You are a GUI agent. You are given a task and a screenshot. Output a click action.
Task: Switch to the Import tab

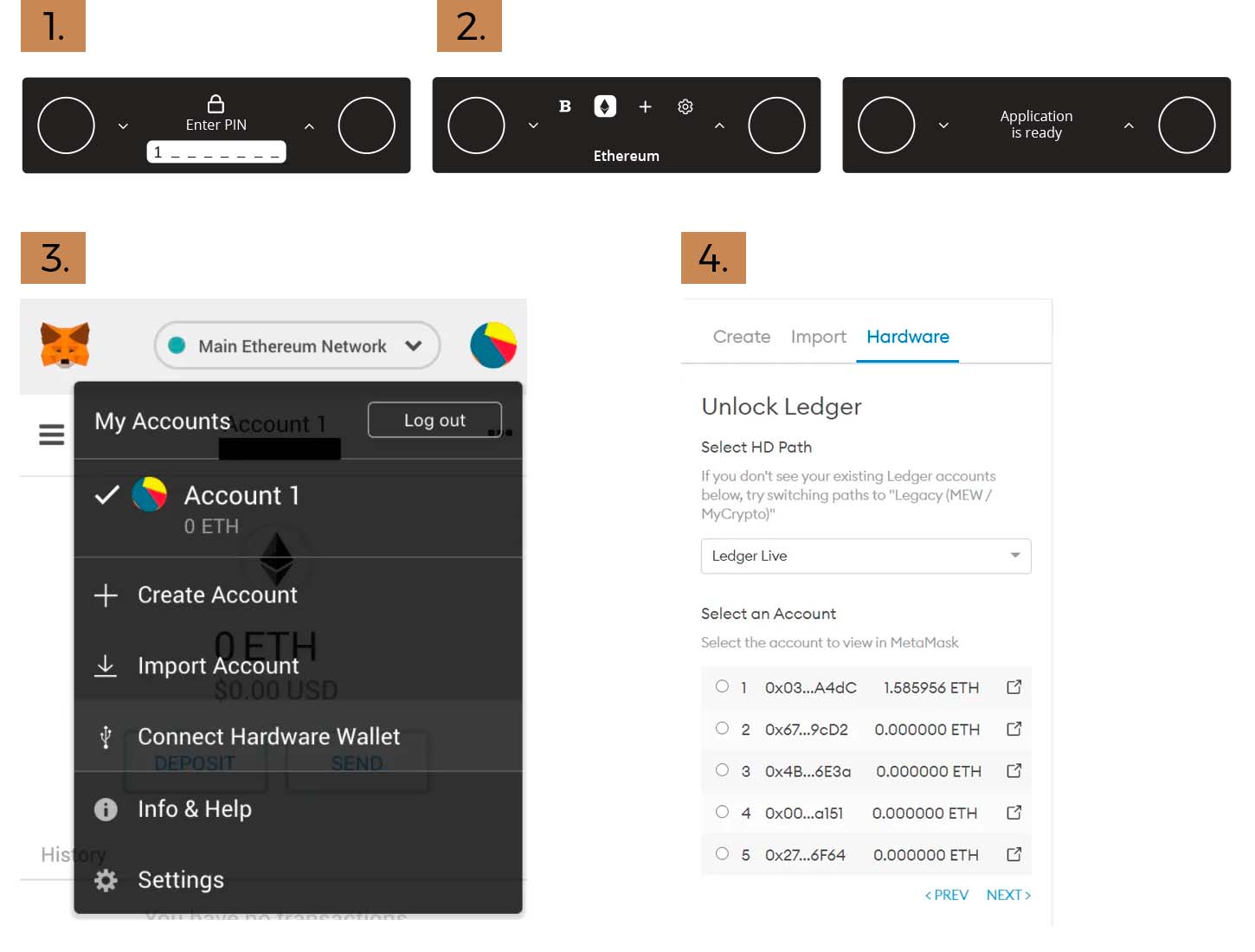[x=819, y=337]
